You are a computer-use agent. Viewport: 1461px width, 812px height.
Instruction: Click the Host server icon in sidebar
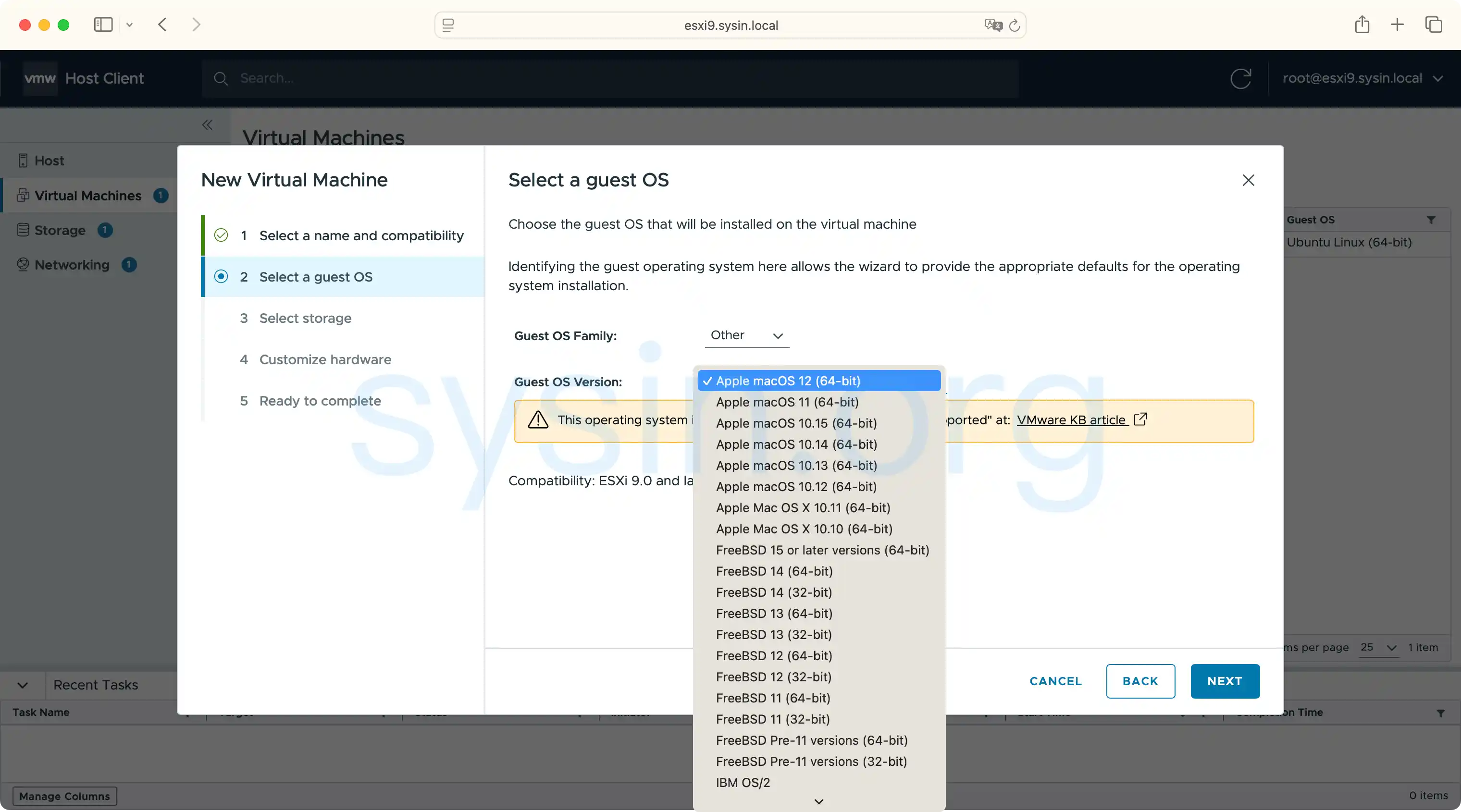point(23,160)
